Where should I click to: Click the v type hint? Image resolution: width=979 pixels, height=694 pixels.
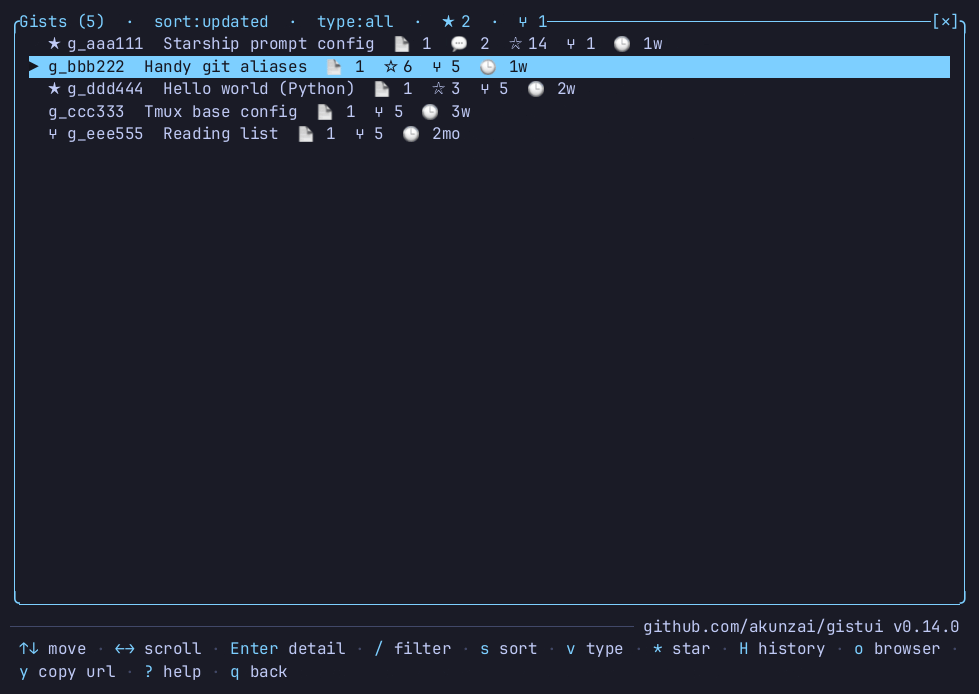click(594, 649)
